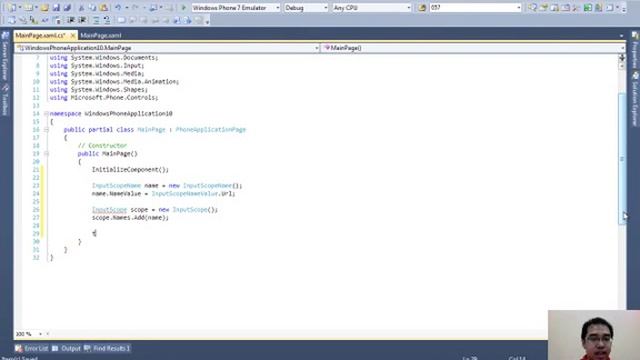Click the // Constructor comment line

[102, 145]
